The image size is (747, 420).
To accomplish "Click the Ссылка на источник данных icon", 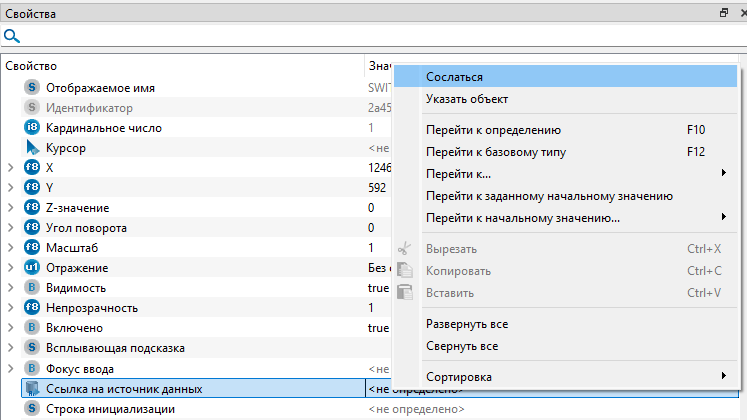I will point(31,389).
